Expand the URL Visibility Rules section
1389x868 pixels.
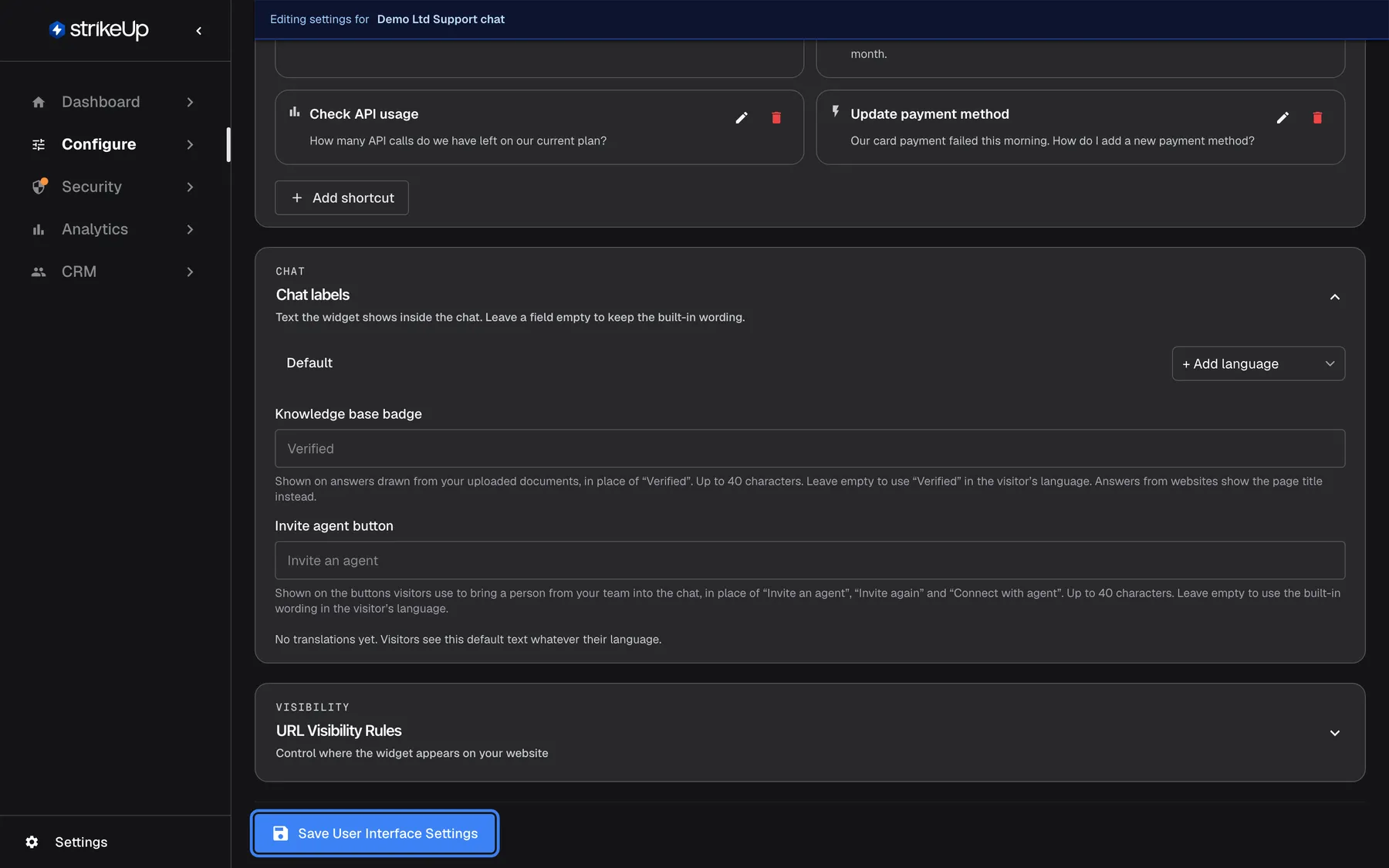coord(1334,733)
